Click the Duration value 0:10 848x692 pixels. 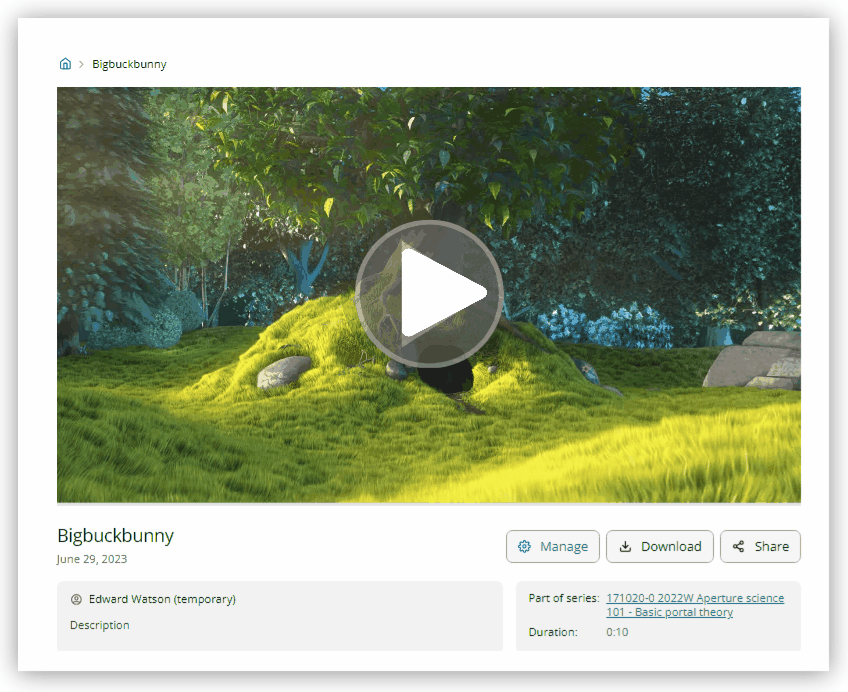click(x=617, y=632)
